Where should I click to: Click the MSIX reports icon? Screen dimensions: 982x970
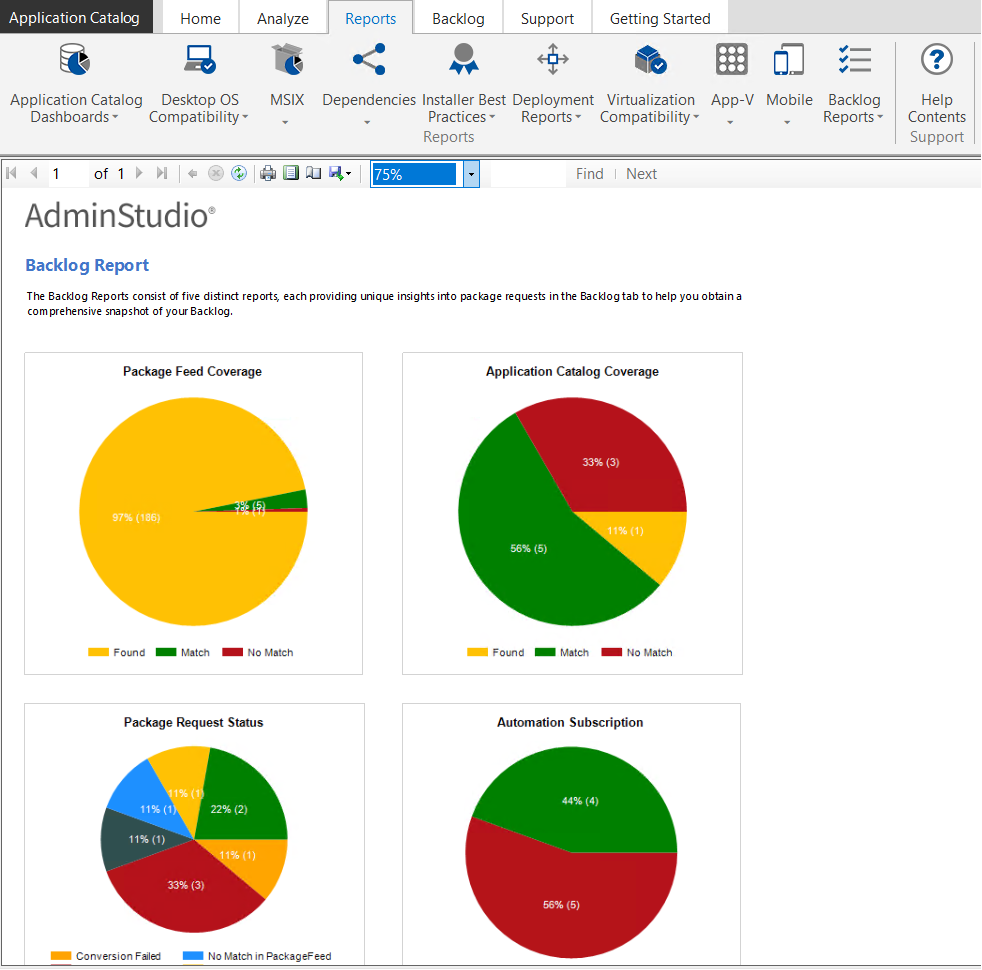tap(287, 61)
